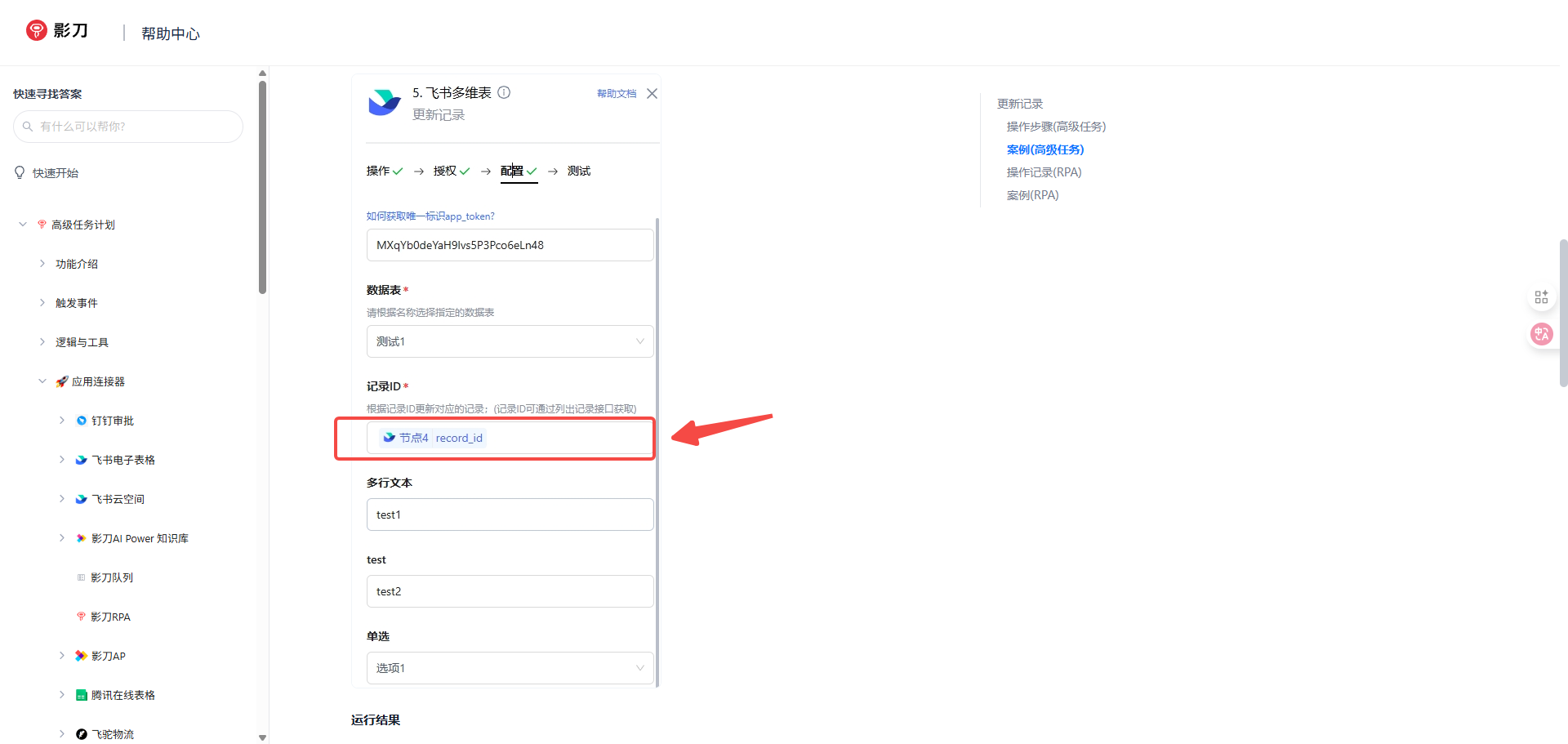Image resolution: width=1568 pixels, height=744 pixels.
Task: Open the 单选 dropdown showing 选项1
Action: (x=510, y=668)
